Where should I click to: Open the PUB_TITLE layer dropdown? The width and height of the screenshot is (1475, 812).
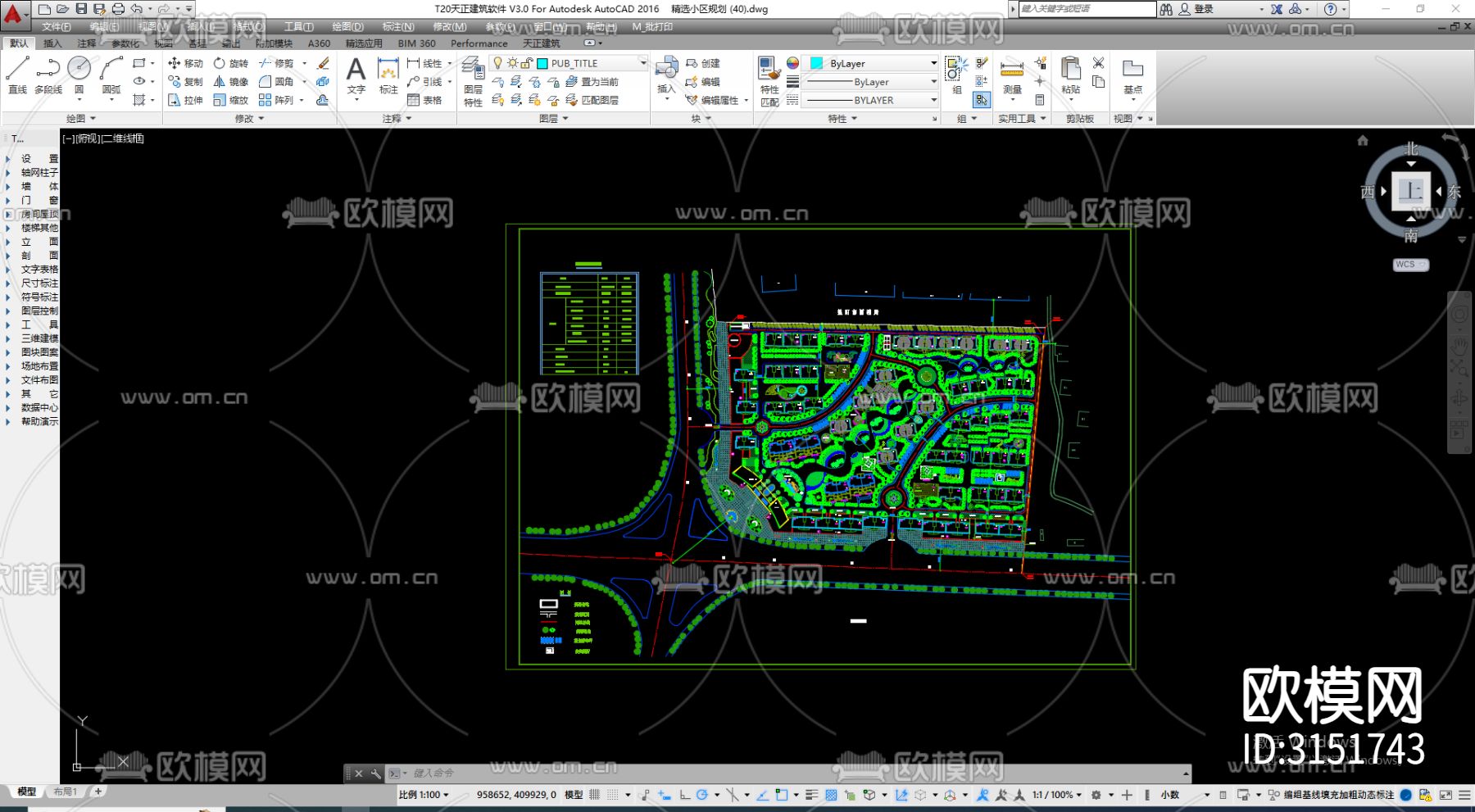[x=643, y=63]
